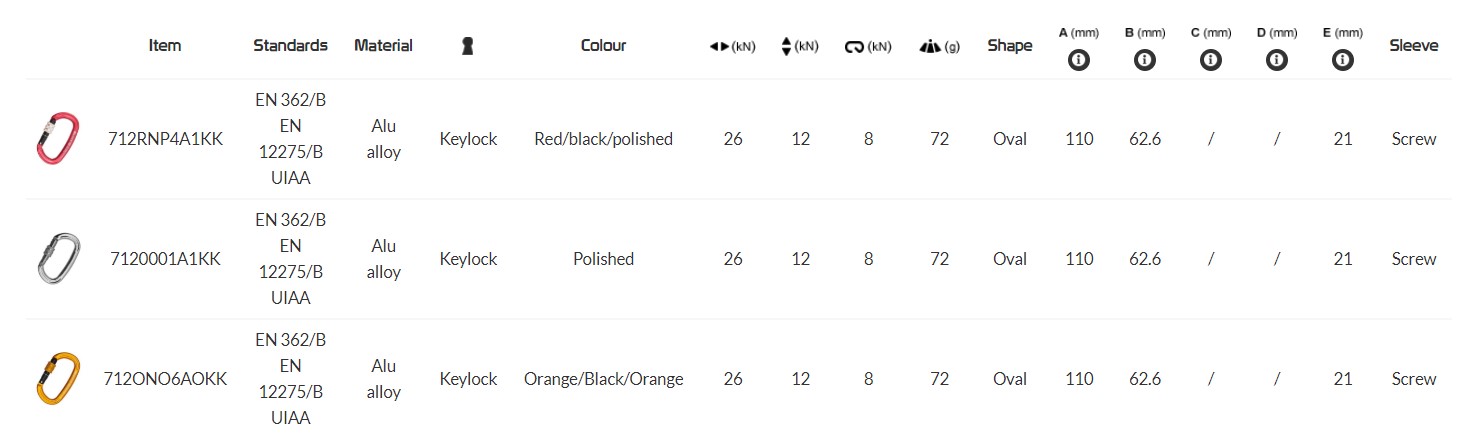This screenshot has width=1464, height=444.
Task: Open the orange carabiner thumbnail image
Action: coord(49,379)
